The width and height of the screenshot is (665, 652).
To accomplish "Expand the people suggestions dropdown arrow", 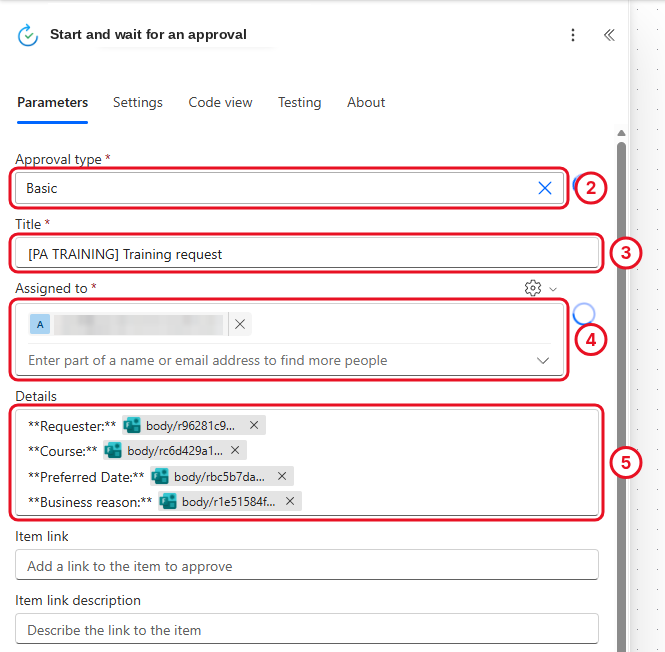I will pos(543,361).
